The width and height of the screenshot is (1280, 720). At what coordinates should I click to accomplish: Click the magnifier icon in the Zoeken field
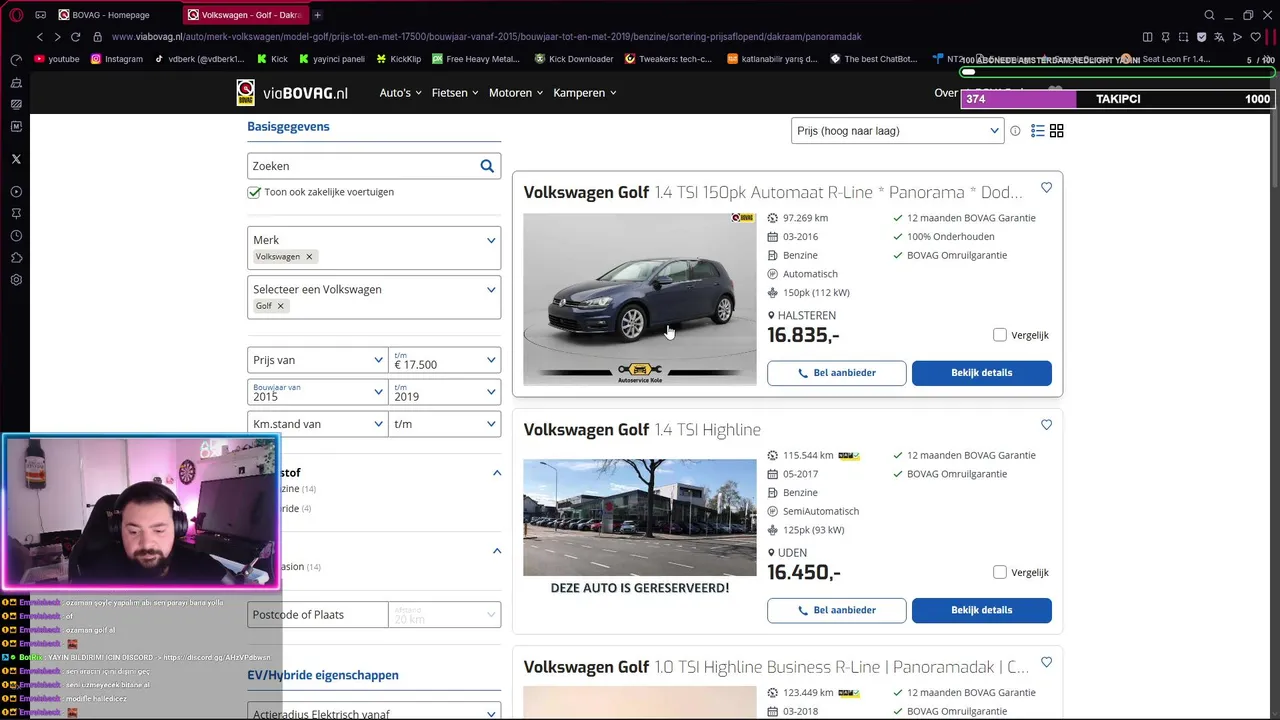[x=487, y=166]
